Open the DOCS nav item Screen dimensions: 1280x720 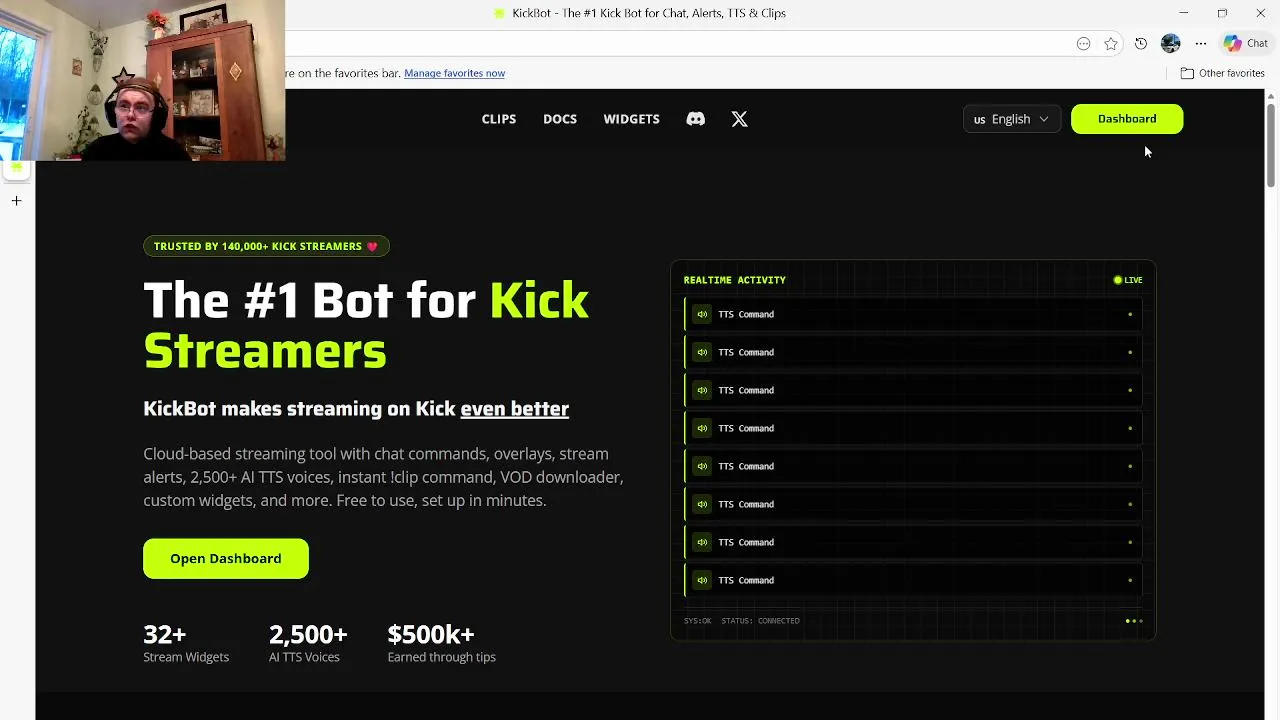560,119
